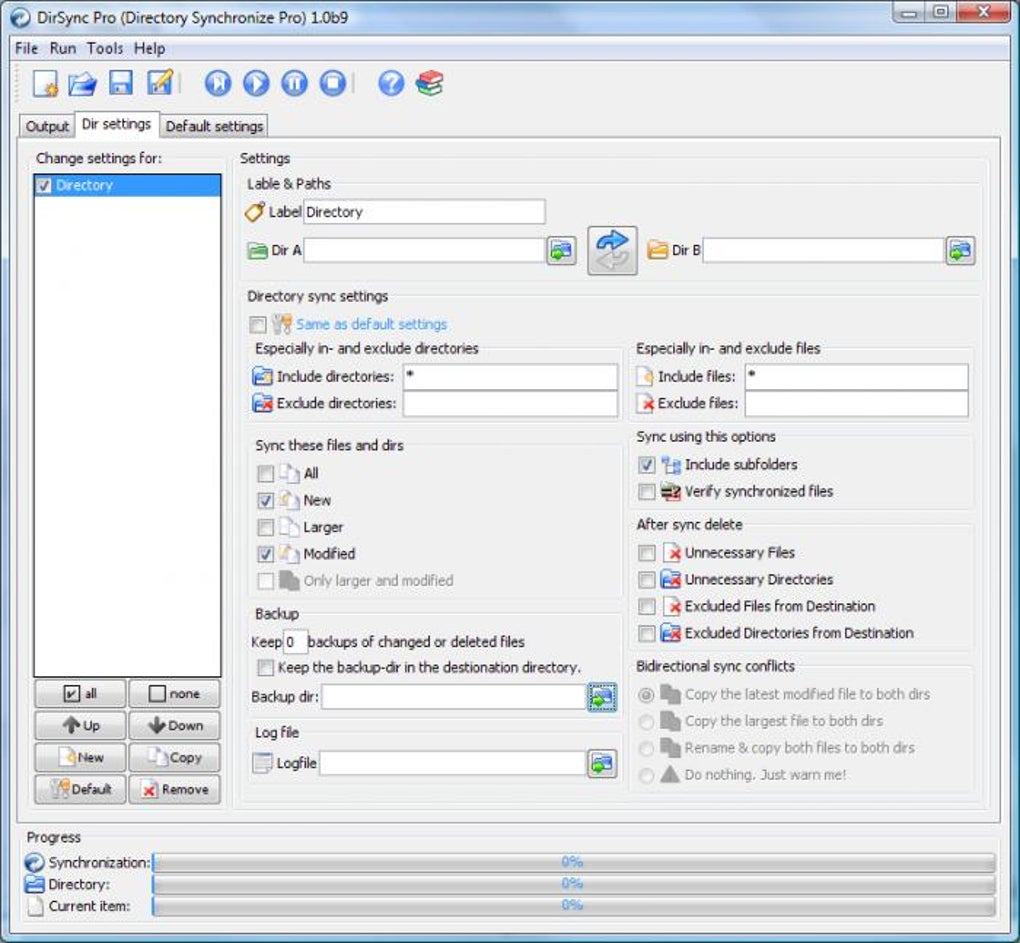
Task: Check the All files checkbox
Action: coord(265,473)
